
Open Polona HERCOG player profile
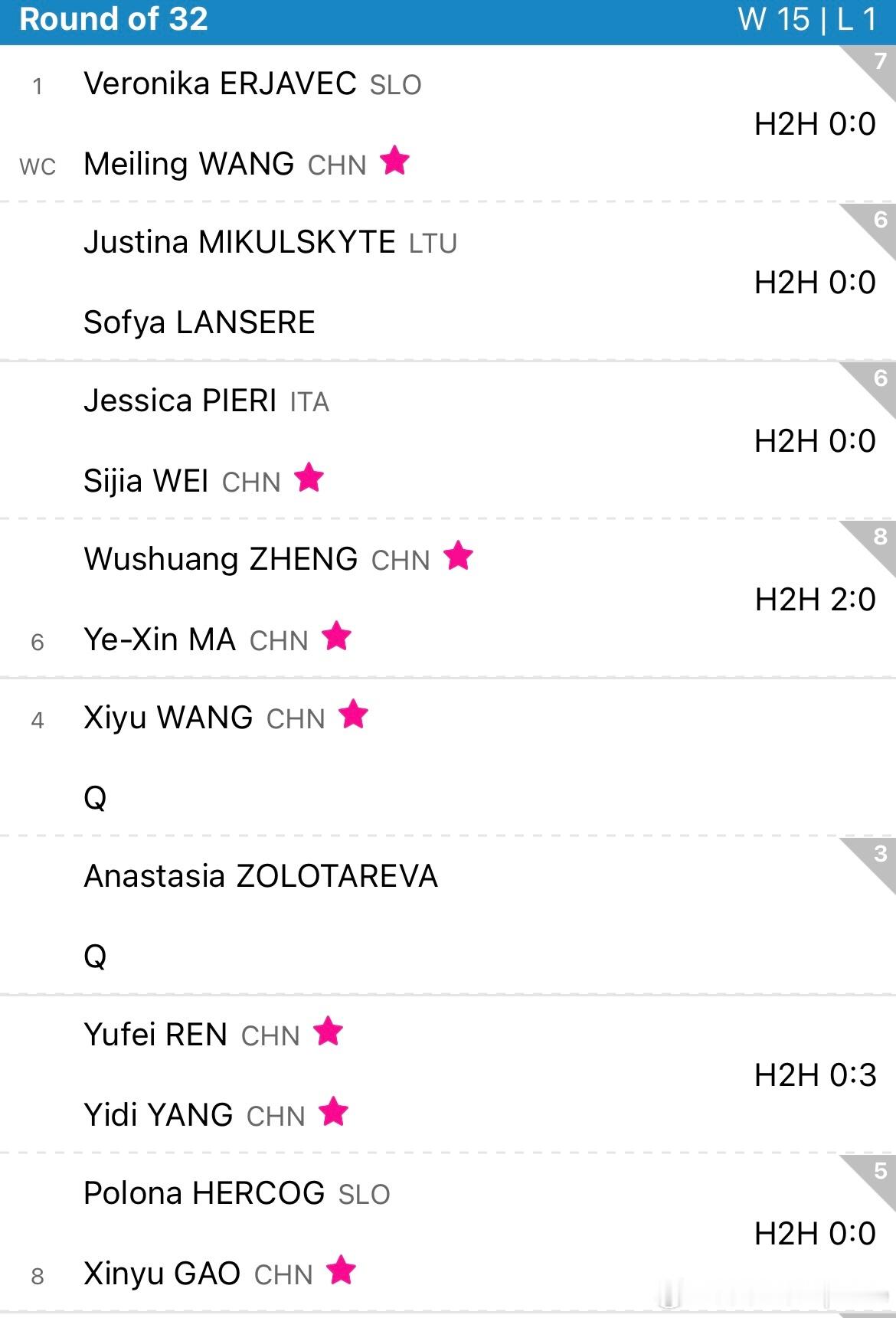204,1193
